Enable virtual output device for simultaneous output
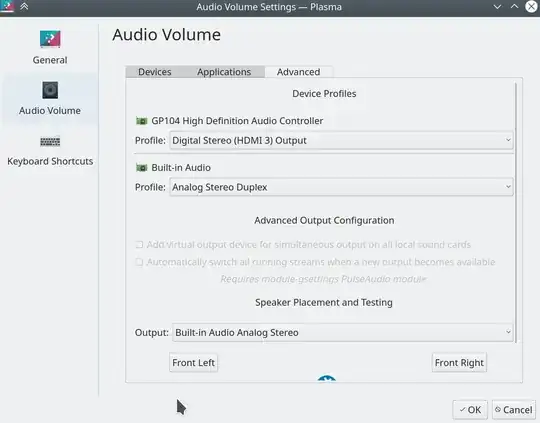 [139, 245]
